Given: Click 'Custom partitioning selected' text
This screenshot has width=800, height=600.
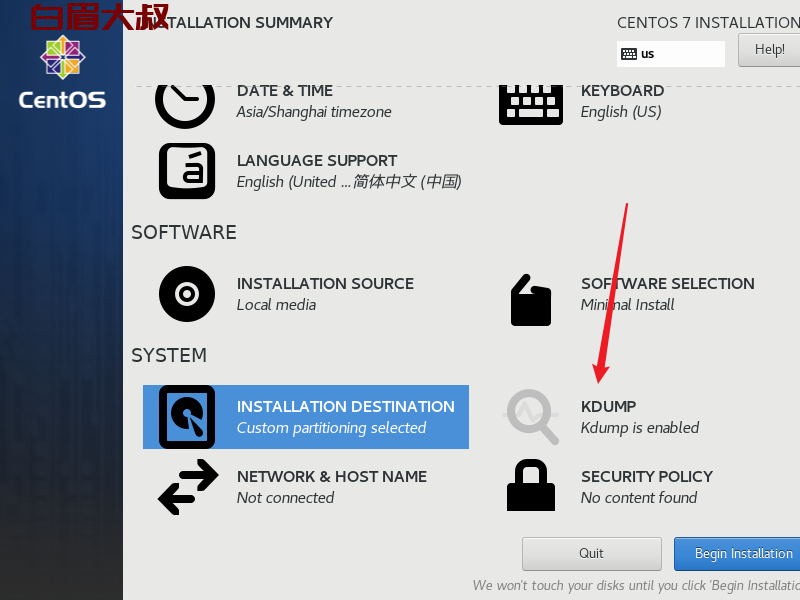Looking at the screenshot, I should (331, 428).
